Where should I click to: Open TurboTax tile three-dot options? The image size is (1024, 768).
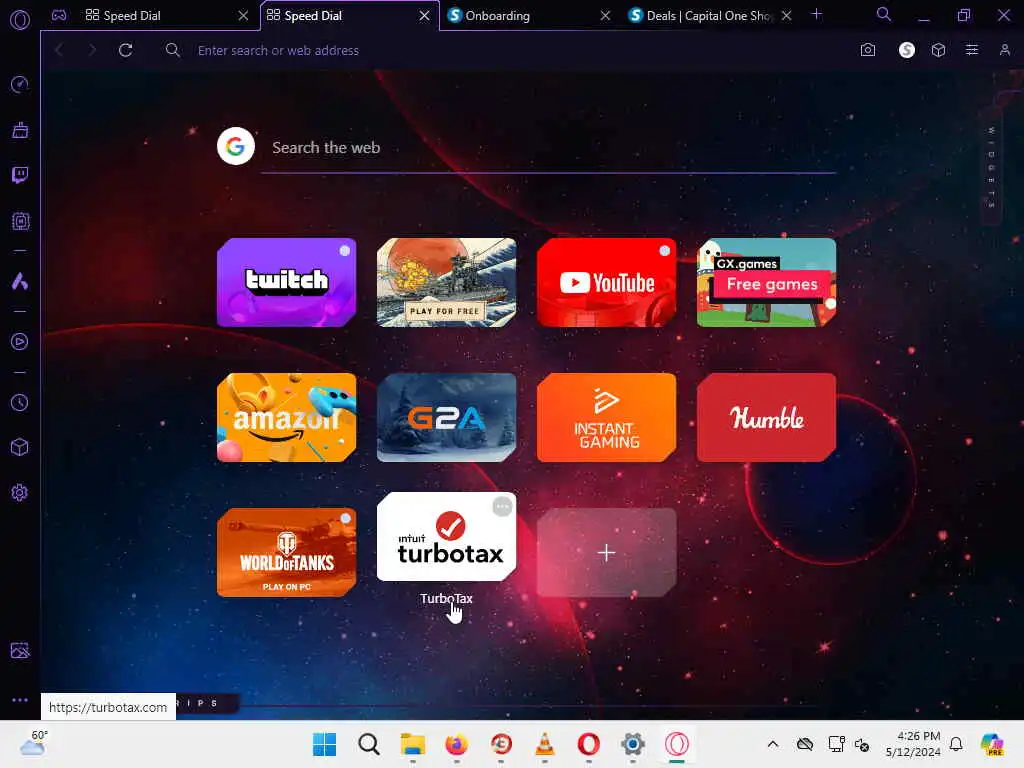point(502,506)
